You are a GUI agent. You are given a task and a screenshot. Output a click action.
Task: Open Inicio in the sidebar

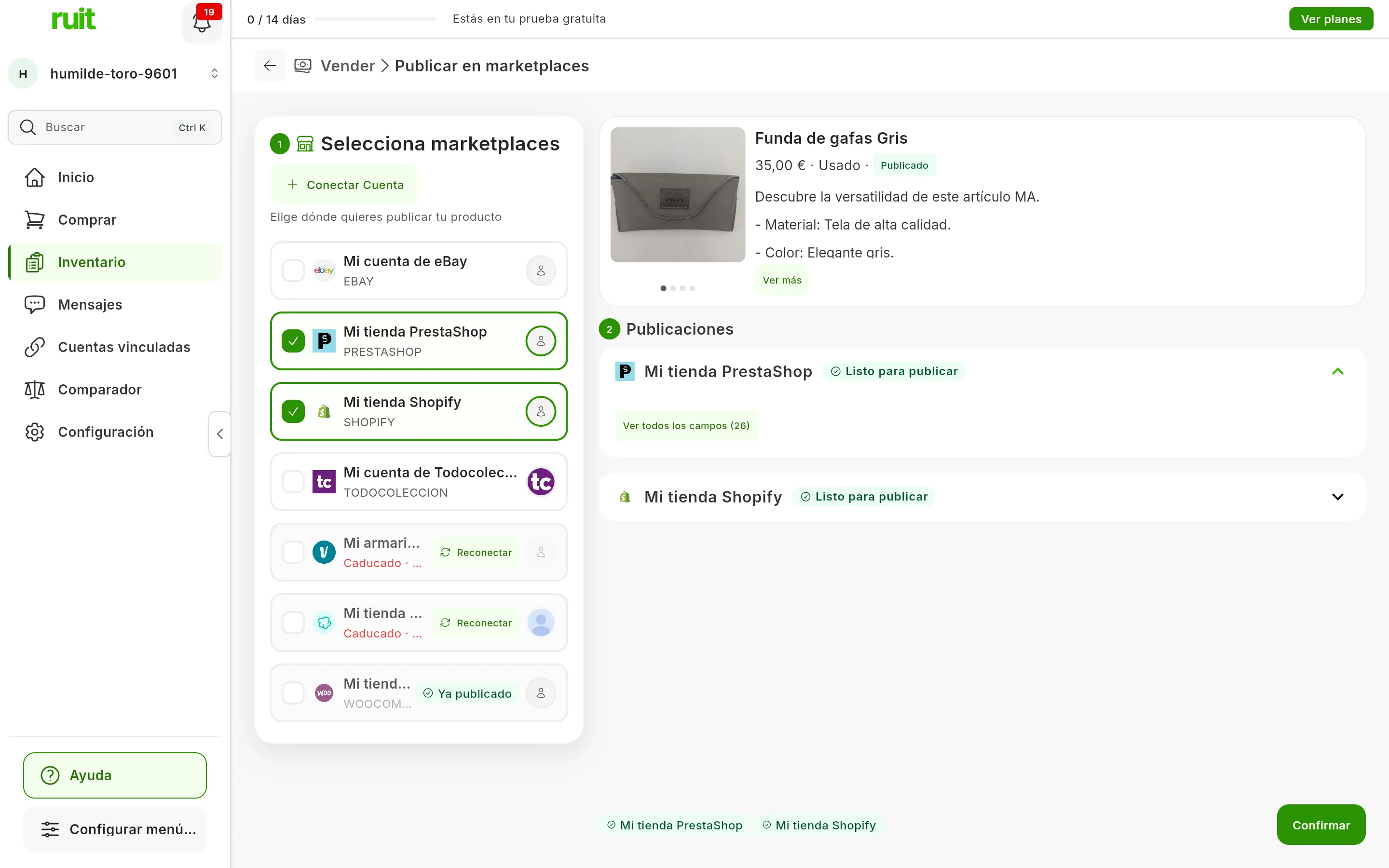pyautogui.click(x=115, y=177)
